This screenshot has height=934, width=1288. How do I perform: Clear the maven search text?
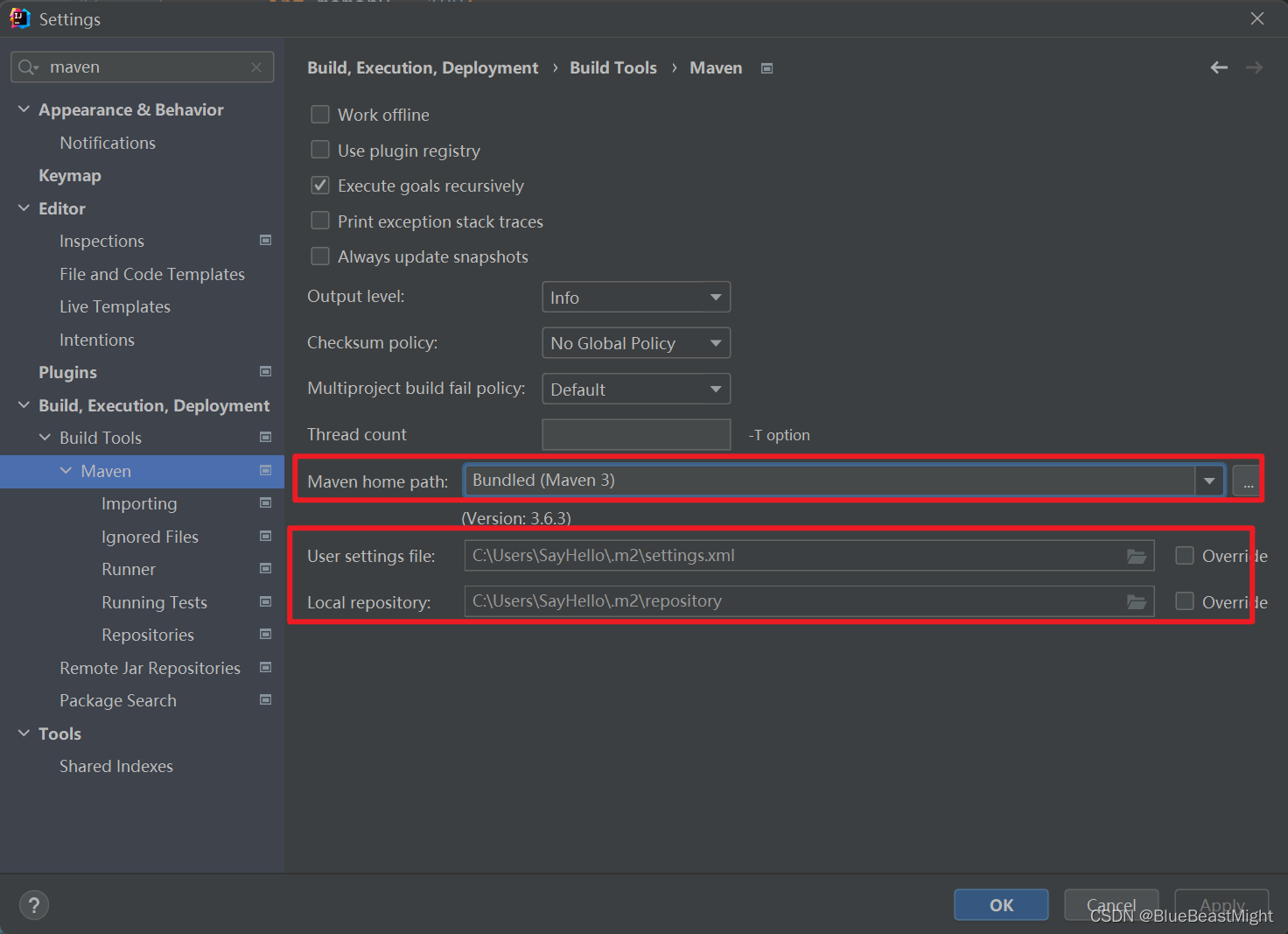(x=256, y=67)
